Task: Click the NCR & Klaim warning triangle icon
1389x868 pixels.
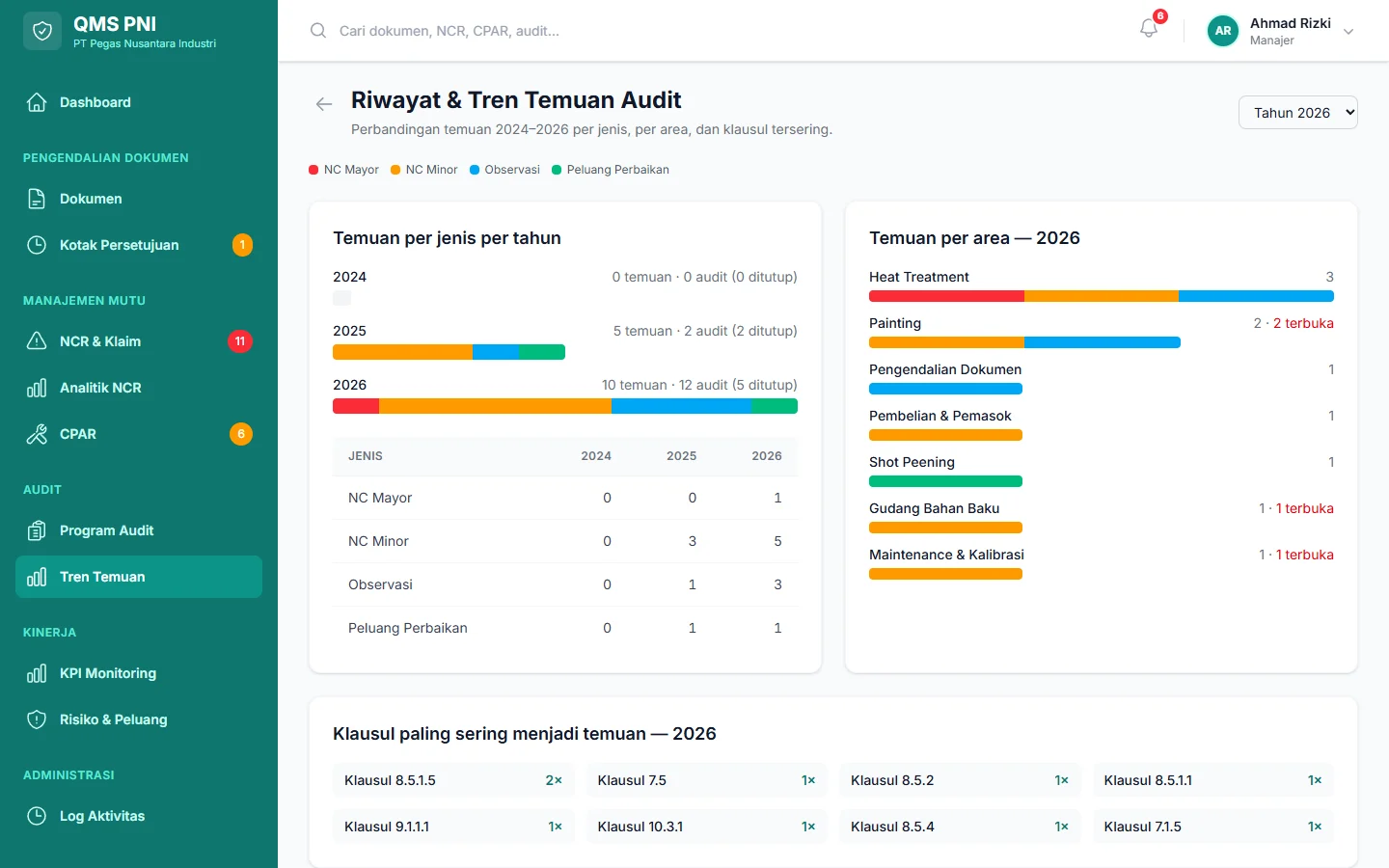Action: click(x=37, y=341)
